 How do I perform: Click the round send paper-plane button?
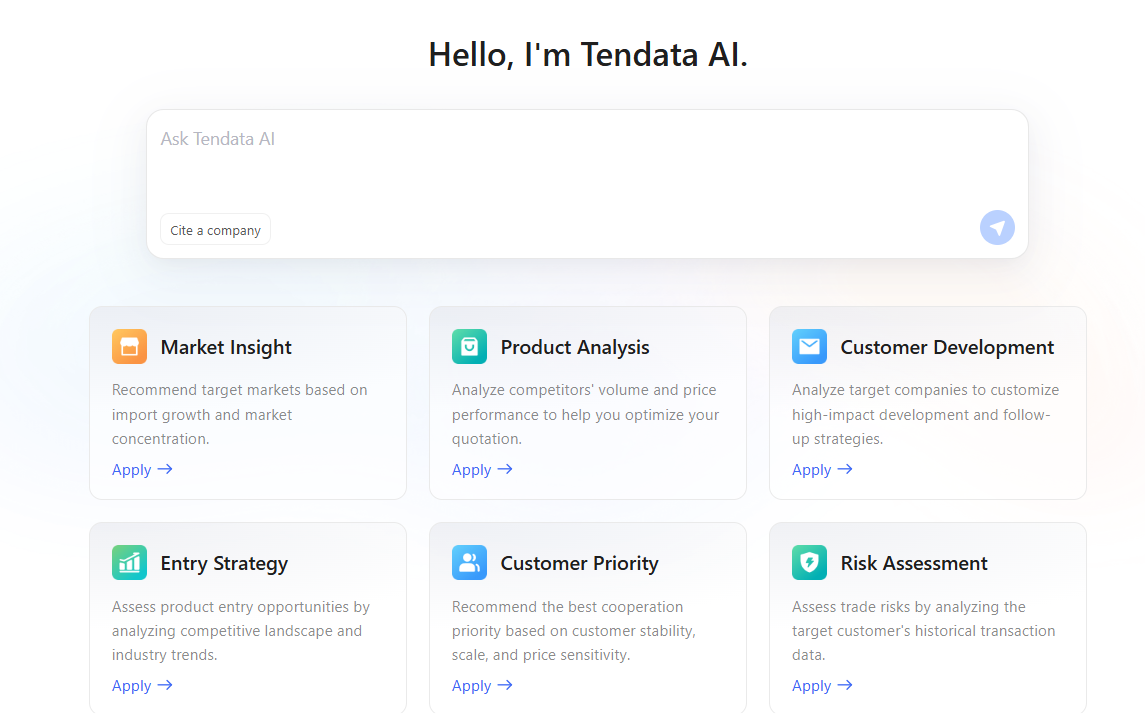[x=997, y=228]
